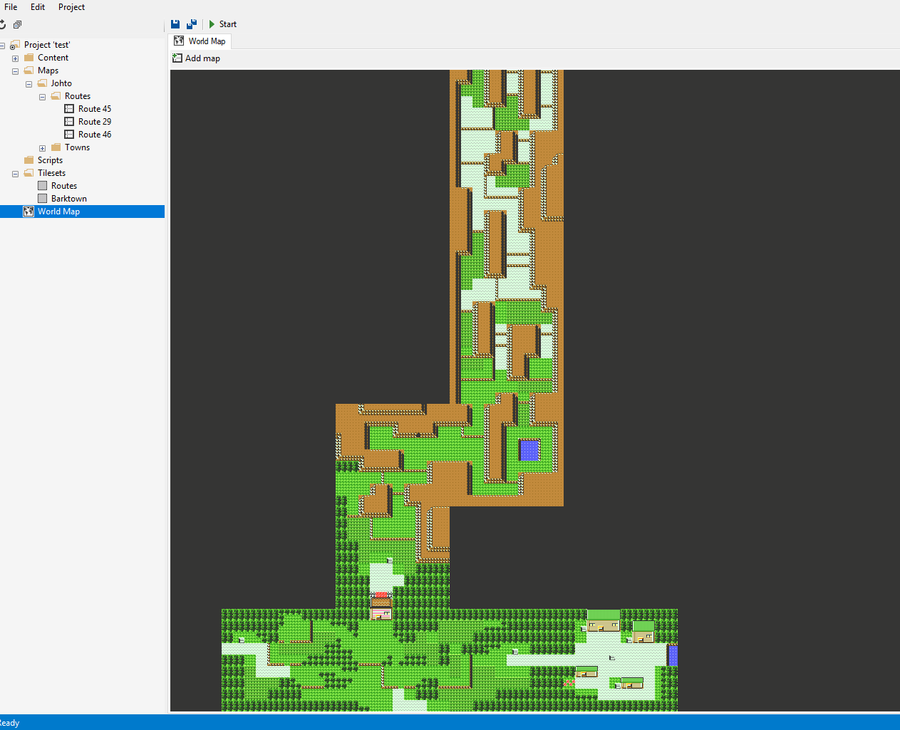Click the Route 46 map grid icon
The image size is (900, 730).
69,134
